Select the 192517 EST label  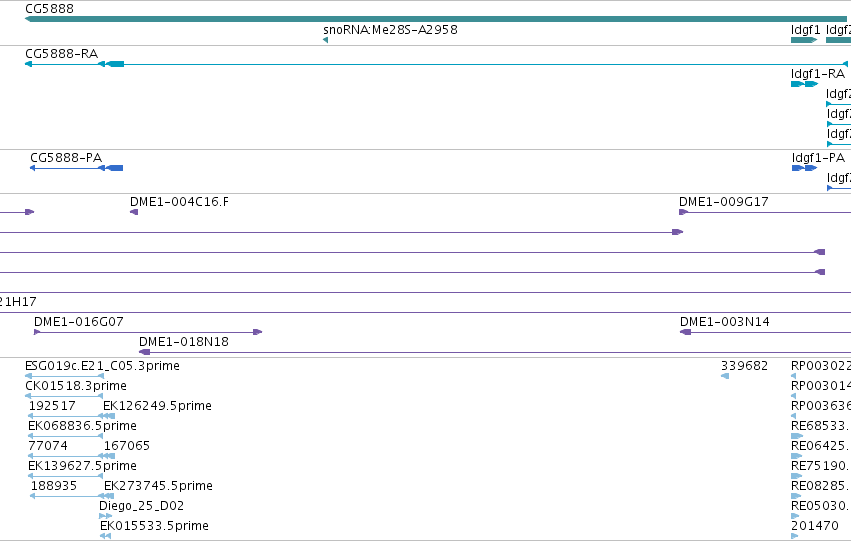52,406
